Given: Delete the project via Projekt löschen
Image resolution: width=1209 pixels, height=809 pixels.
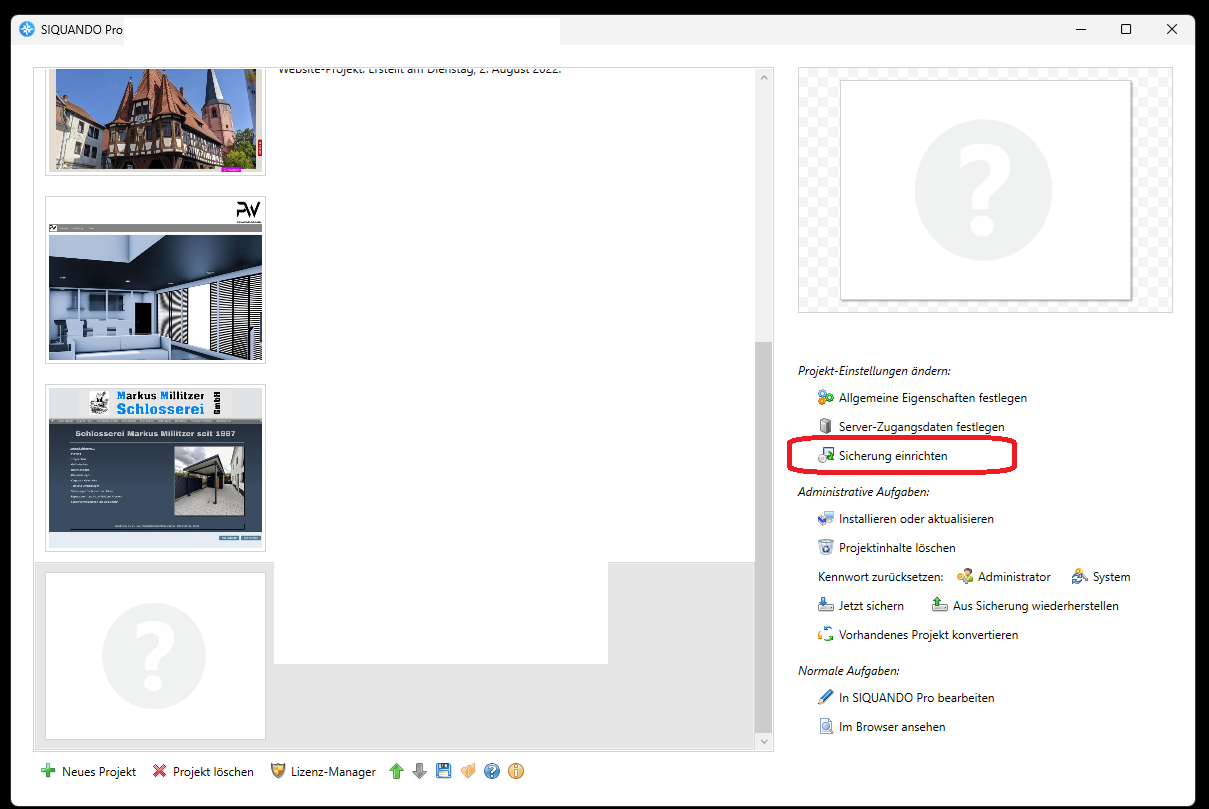Looking at the screenshot, I should click(x=202, y=772).
